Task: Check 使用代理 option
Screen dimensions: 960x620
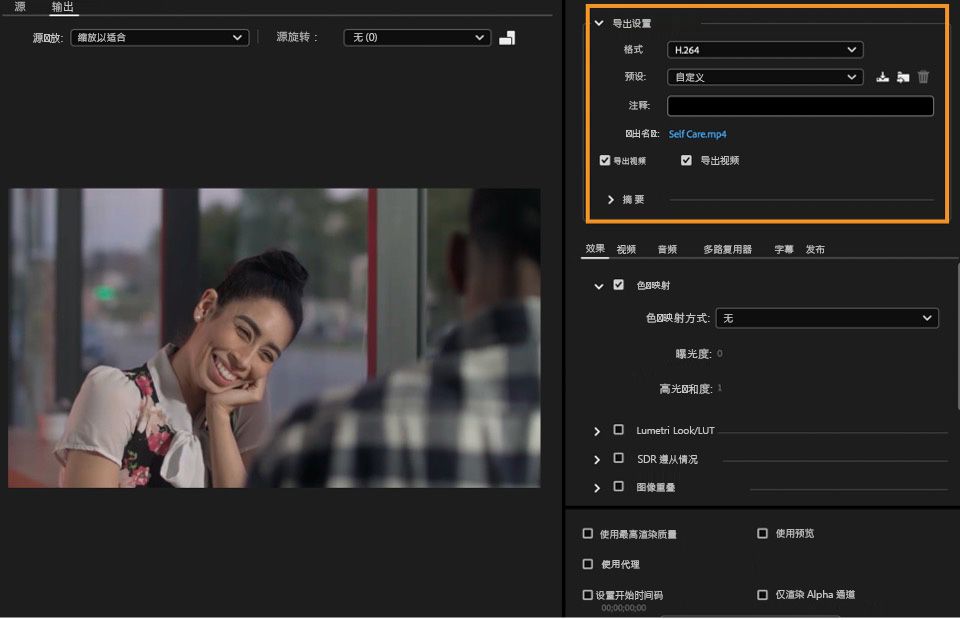Action: pos(588,564)
